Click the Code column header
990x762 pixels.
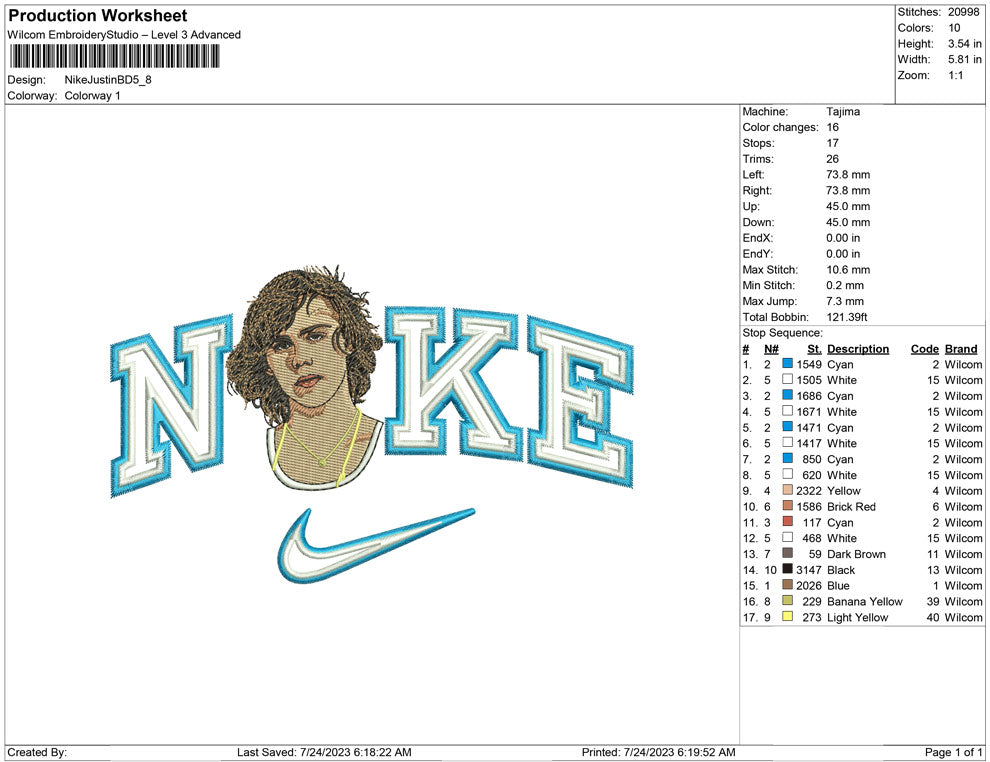pyautogui.click(x=924, y=349)
